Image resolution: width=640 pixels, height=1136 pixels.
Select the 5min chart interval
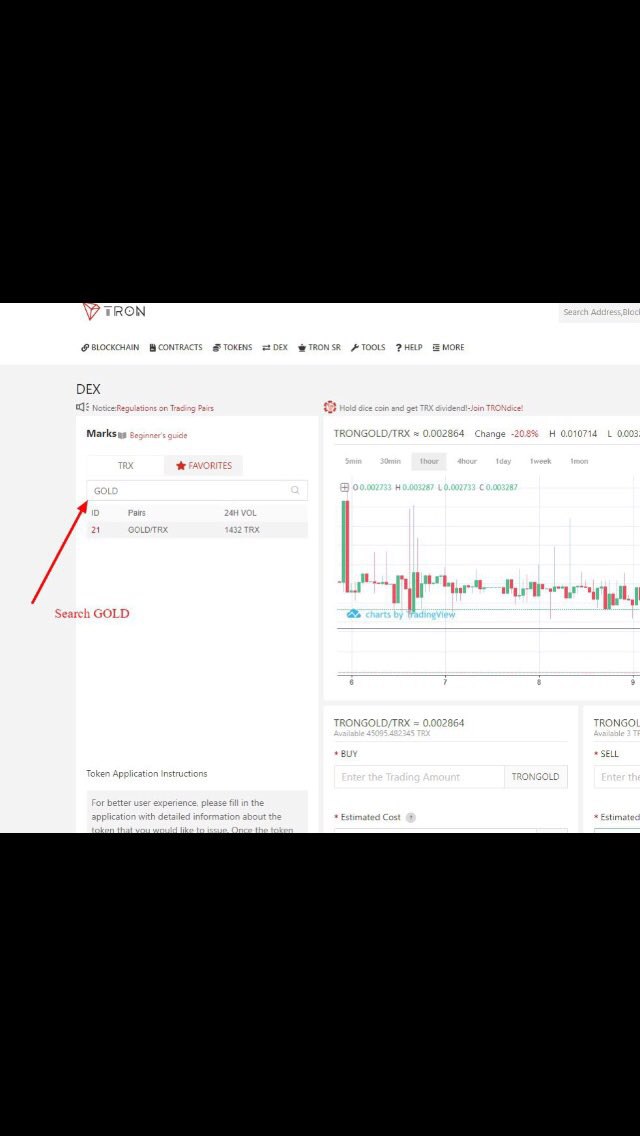tap(353, 462)
